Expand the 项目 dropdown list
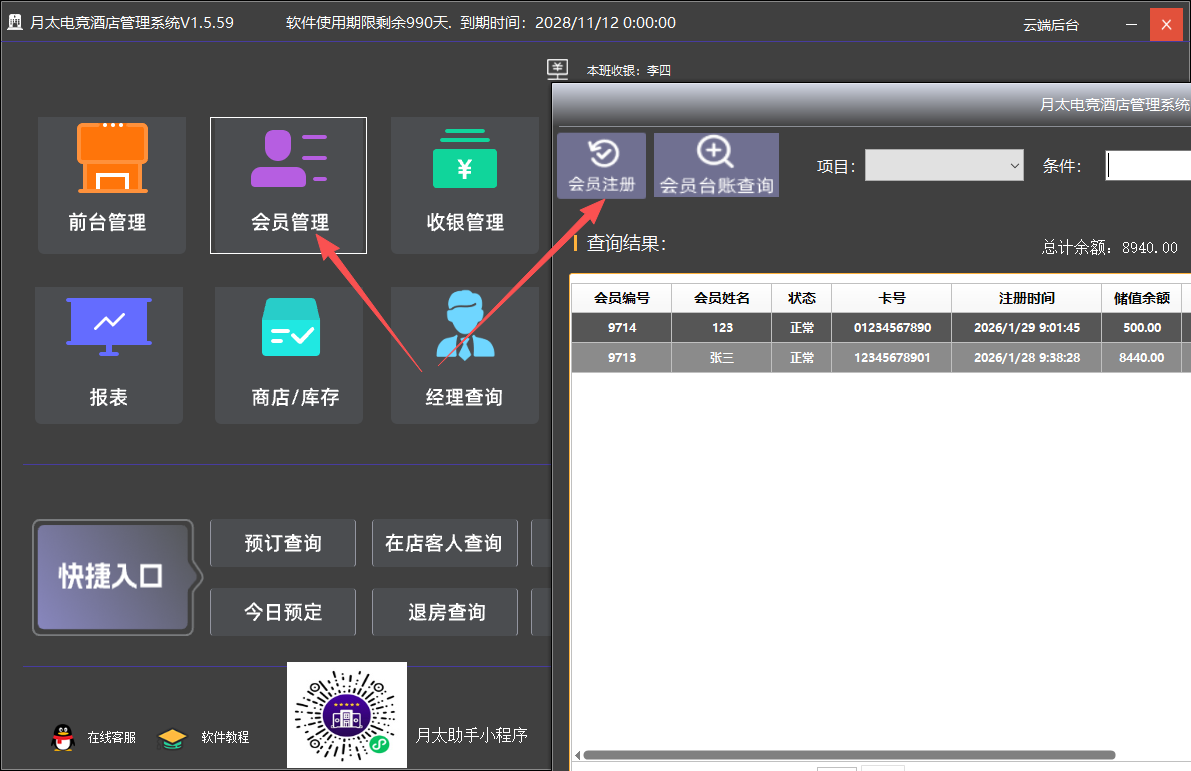Image resolution: width=1191 pixels, height=771 pixels. [x=943, y=166]
